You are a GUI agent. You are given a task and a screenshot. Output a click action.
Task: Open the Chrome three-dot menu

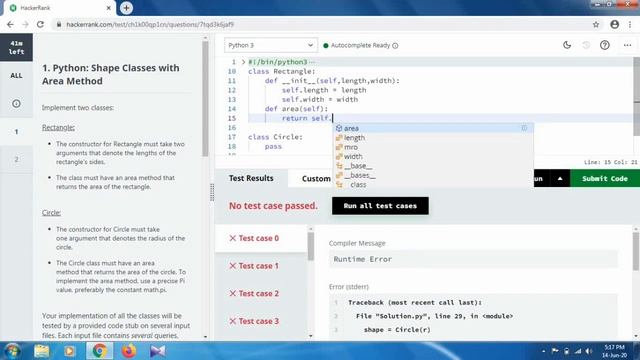tap(630, 24)
